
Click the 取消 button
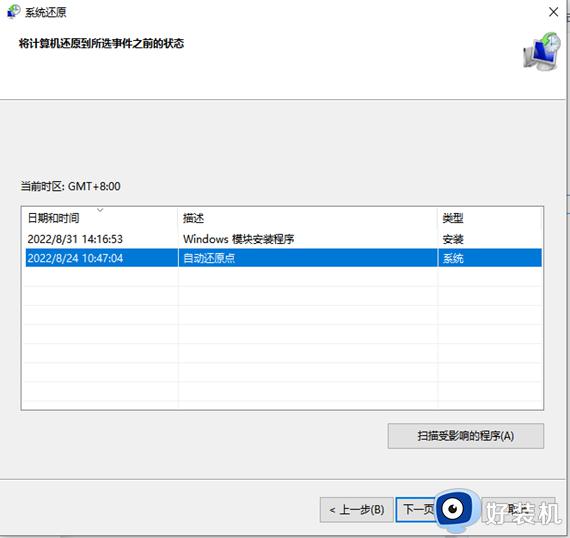(519, 510)
